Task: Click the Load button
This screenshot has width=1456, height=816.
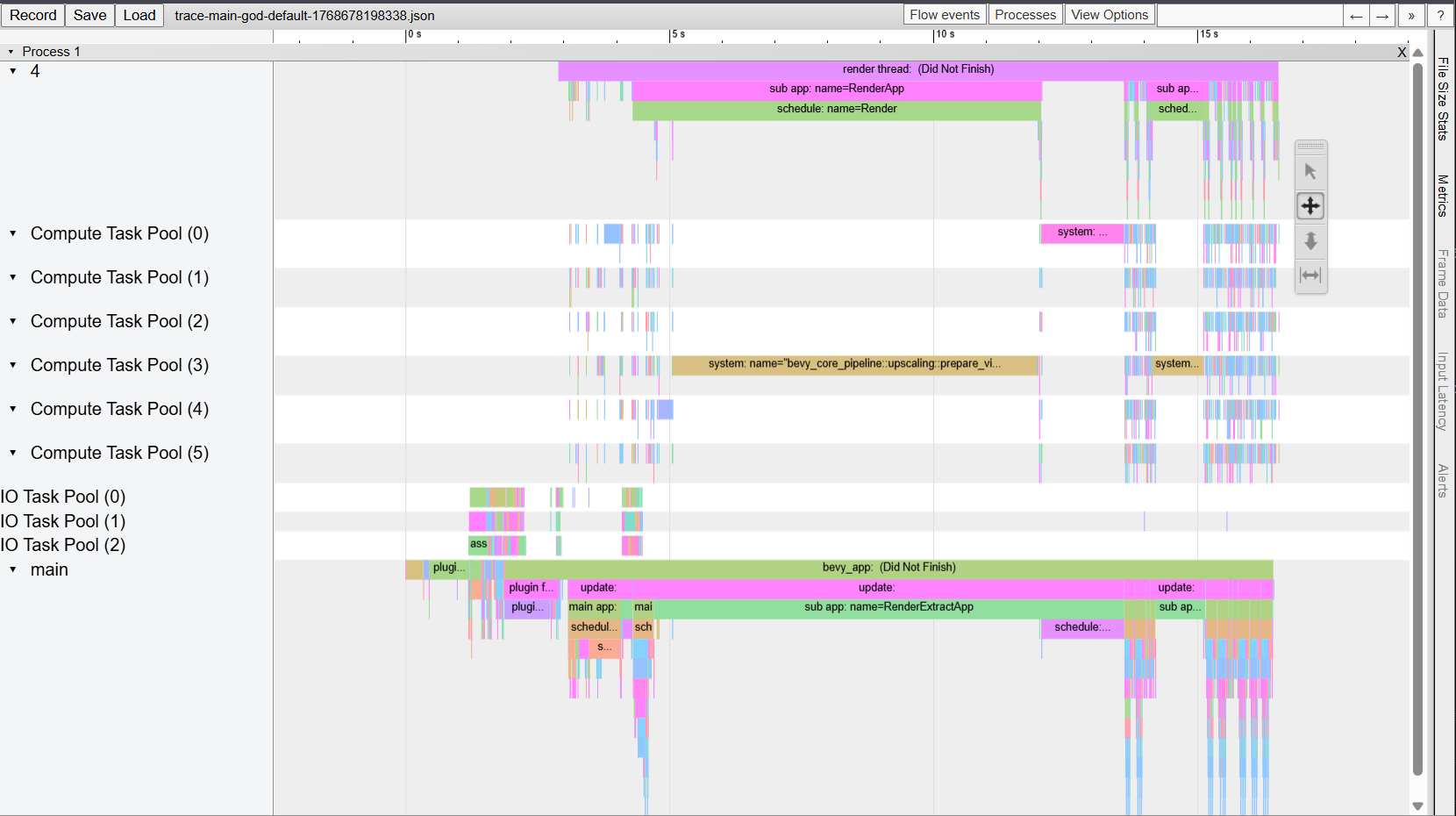Action: click(x=139, y=15)
